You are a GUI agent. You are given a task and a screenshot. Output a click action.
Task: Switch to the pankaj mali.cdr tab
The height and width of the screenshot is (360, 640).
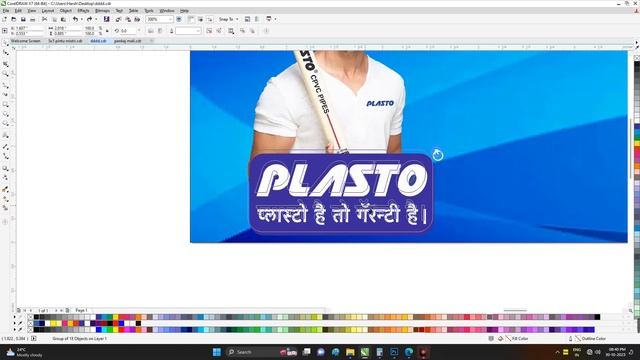[x=127, y=41]
